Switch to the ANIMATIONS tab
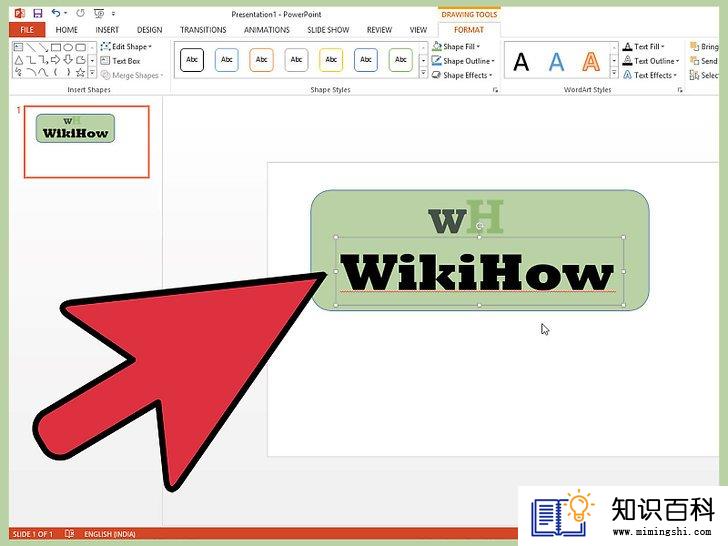 (x=266, y=30)
